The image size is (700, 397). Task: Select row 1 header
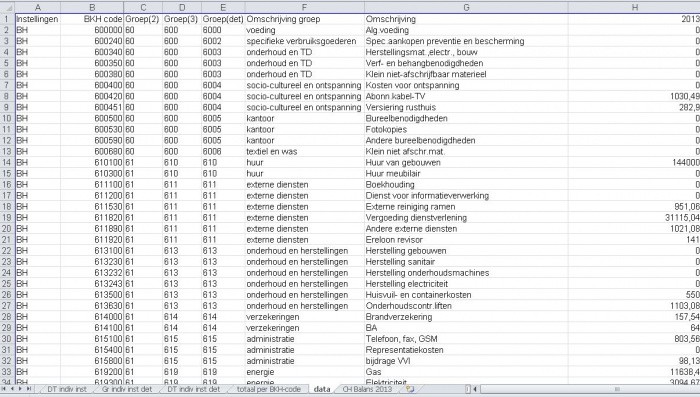tap(7, 19)
